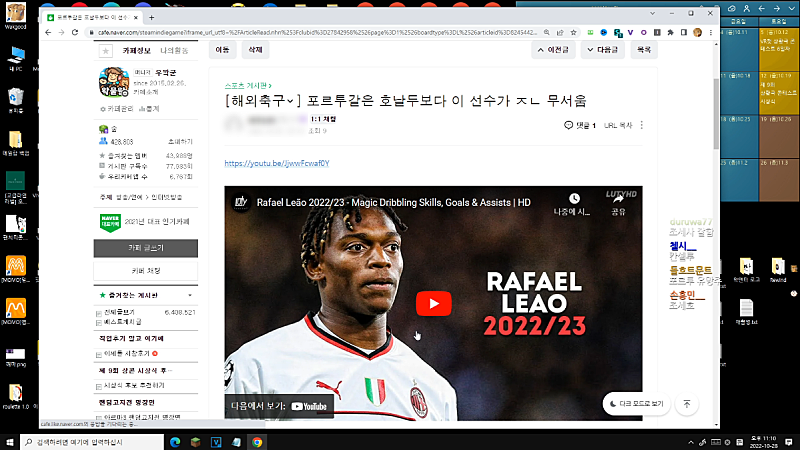Open the extensions puzzle piece icon
800x450 pixels.
pyautogui.click(x=670, y=32)
